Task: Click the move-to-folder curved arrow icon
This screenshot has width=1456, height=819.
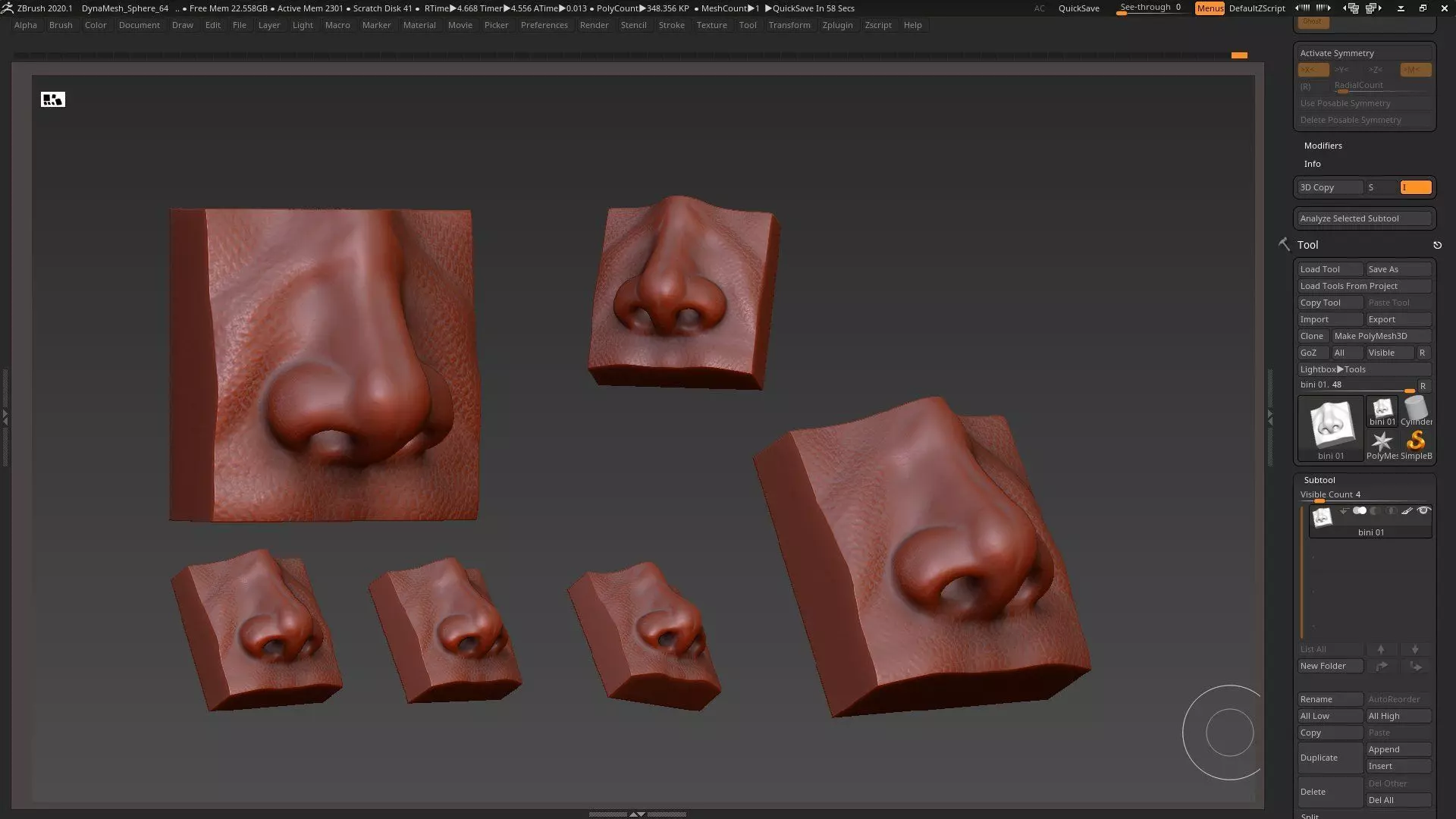Action: tap(1381, 666)
